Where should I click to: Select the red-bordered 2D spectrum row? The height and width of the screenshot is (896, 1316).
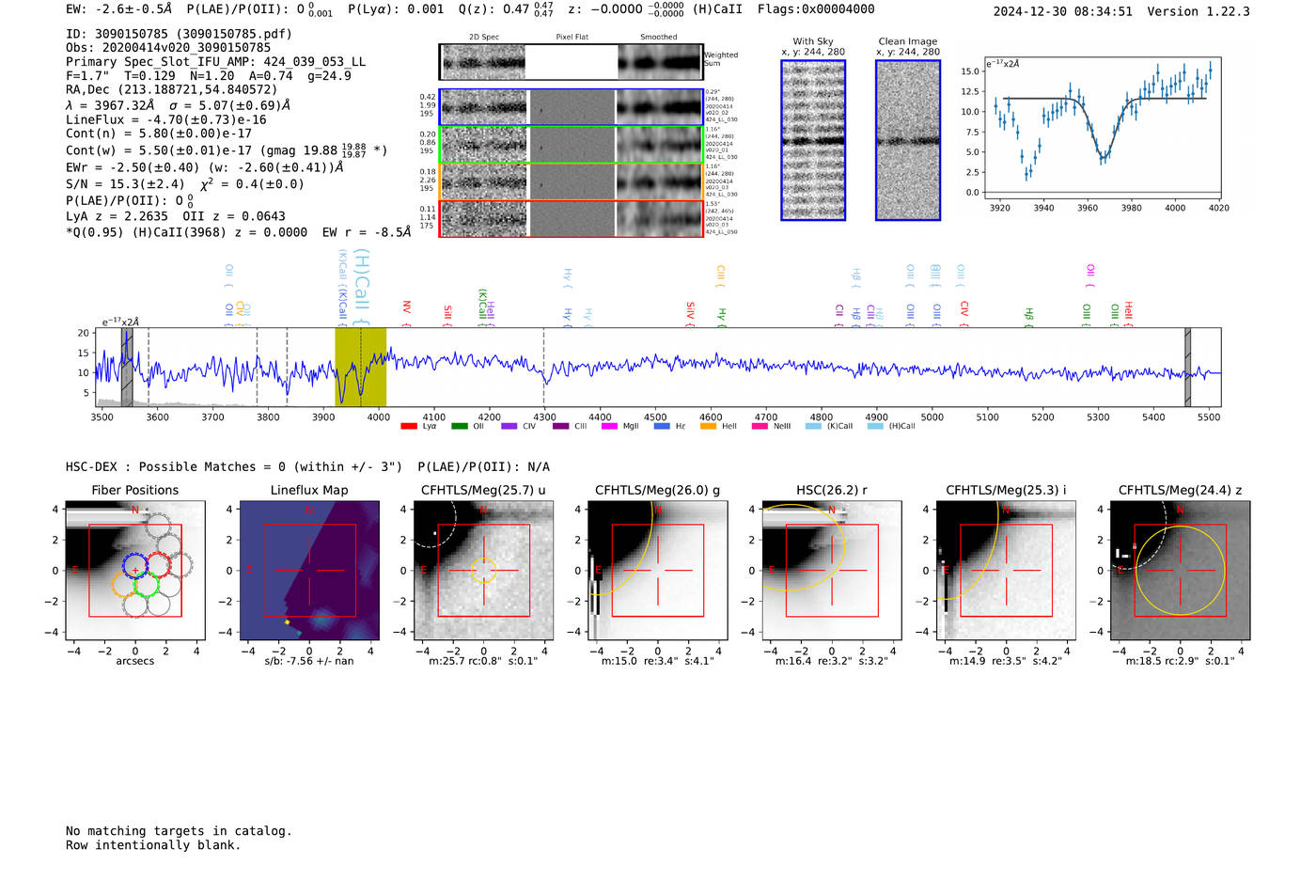pos(571,218)
